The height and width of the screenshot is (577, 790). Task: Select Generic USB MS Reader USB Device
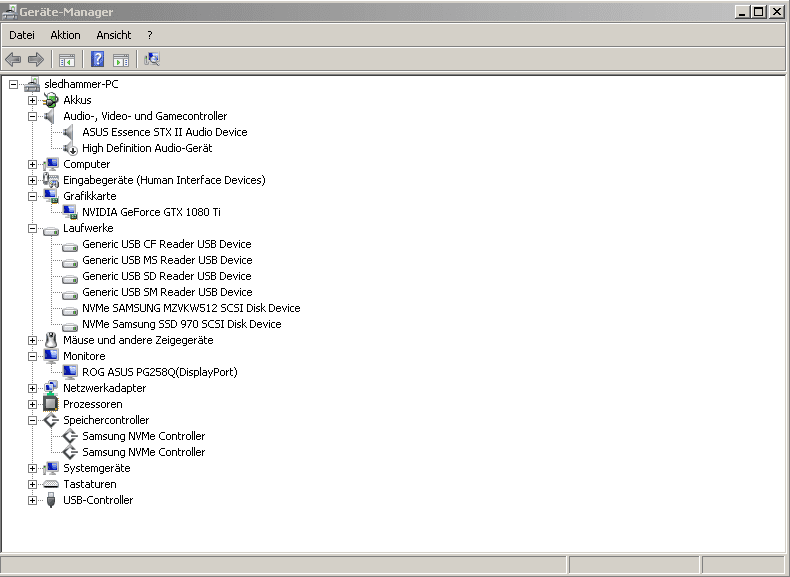click(x=167, y=260)
